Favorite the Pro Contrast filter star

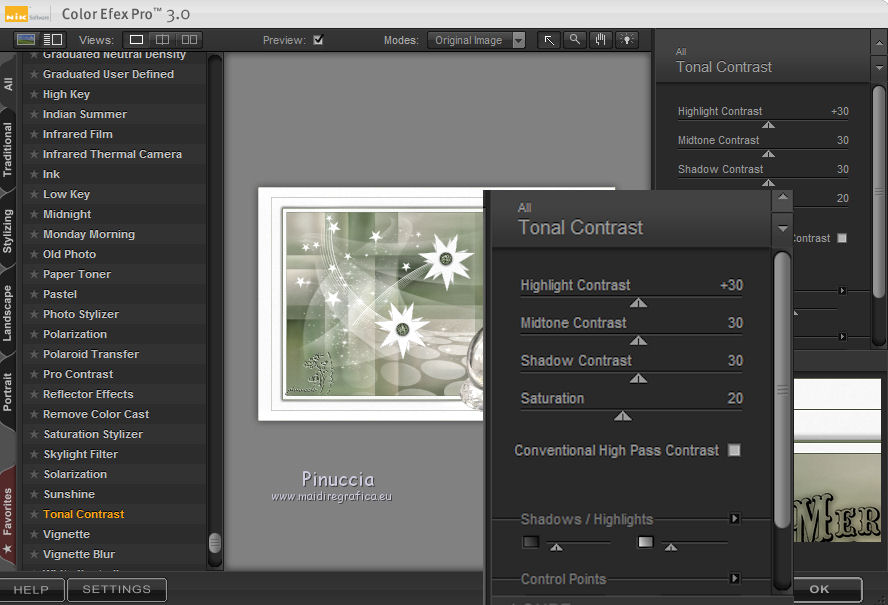34,374
